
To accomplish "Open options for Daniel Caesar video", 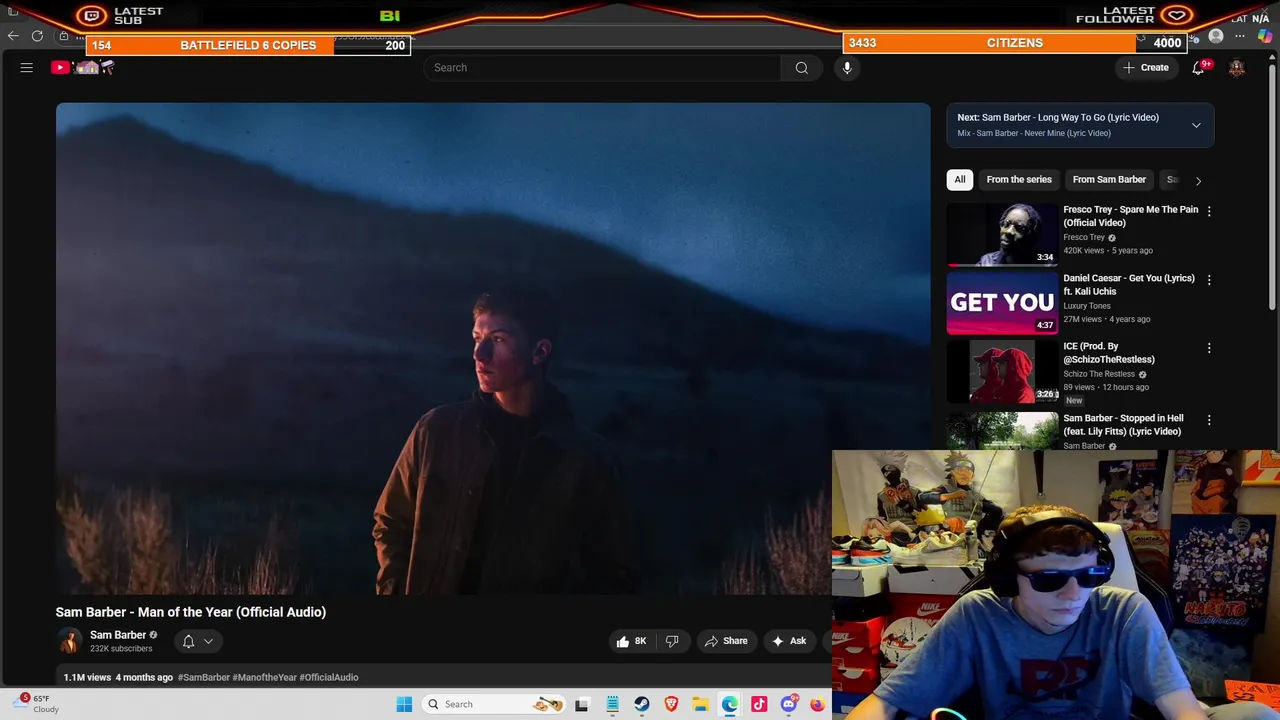I will pos(1209,280).
